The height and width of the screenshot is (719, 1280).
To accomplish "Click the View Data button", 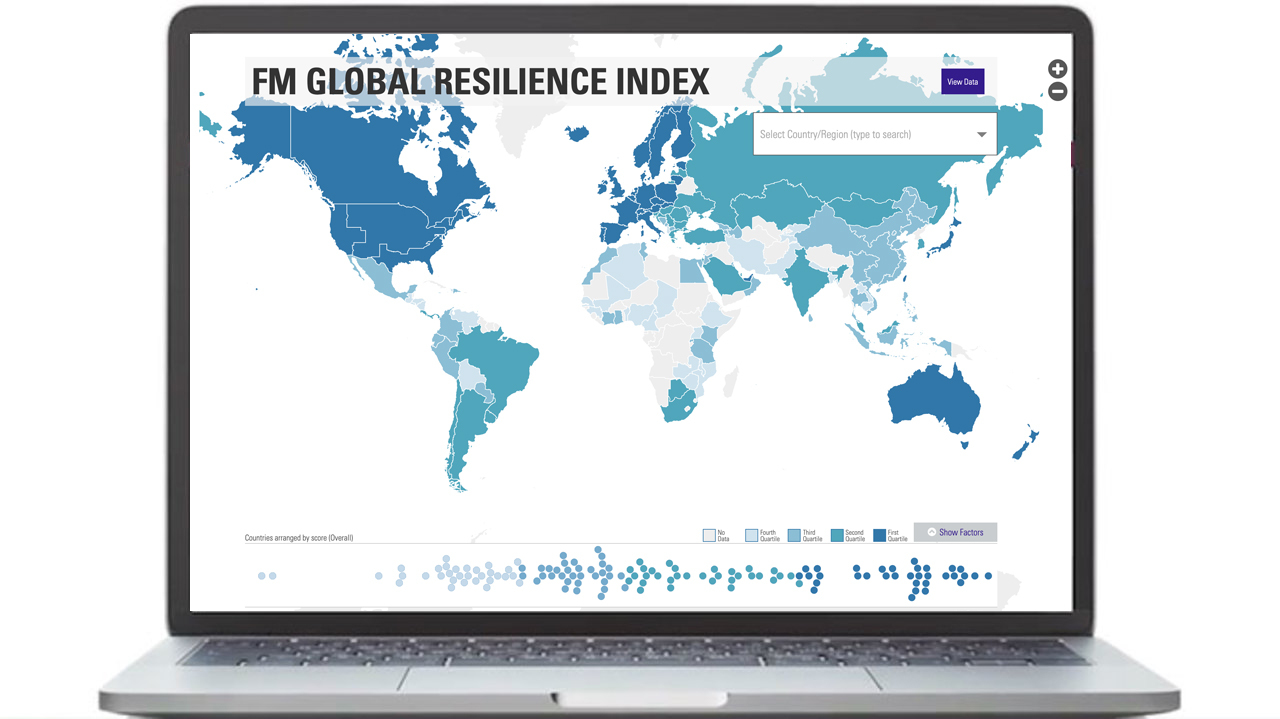I will click(962, 81).
